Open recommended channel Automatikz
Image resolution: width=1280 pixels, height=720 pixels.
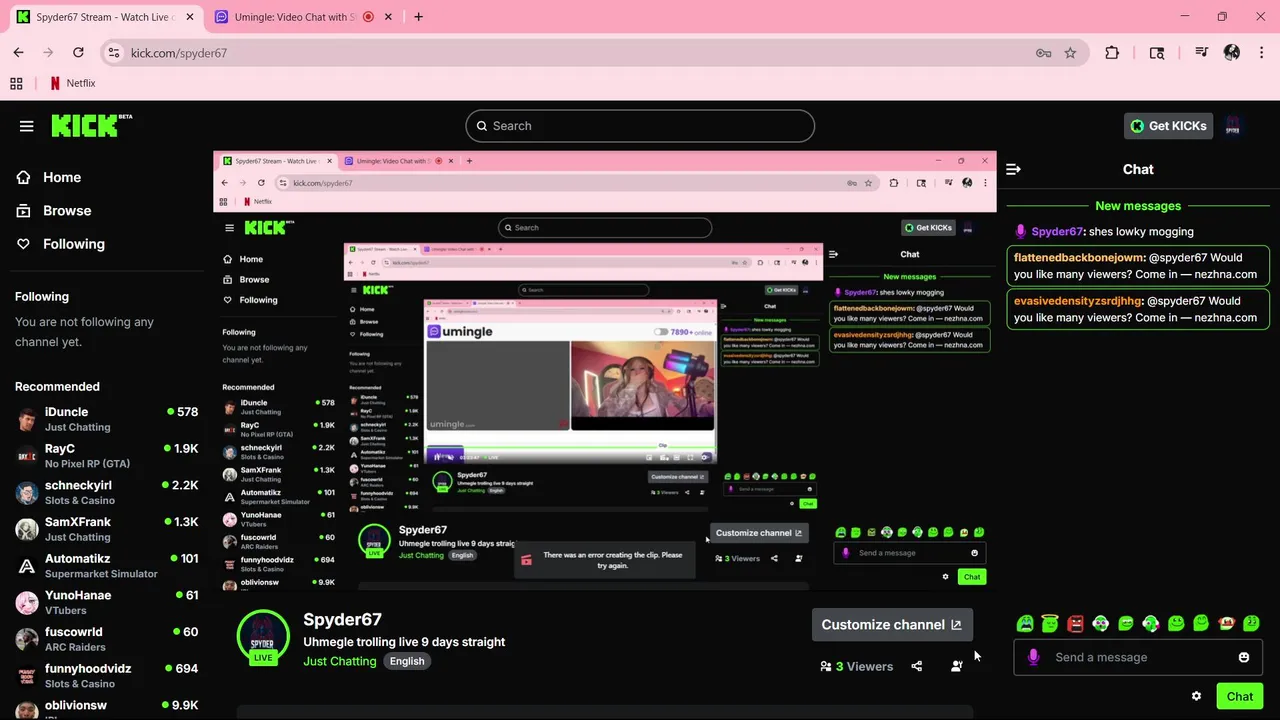coord(106,566)
